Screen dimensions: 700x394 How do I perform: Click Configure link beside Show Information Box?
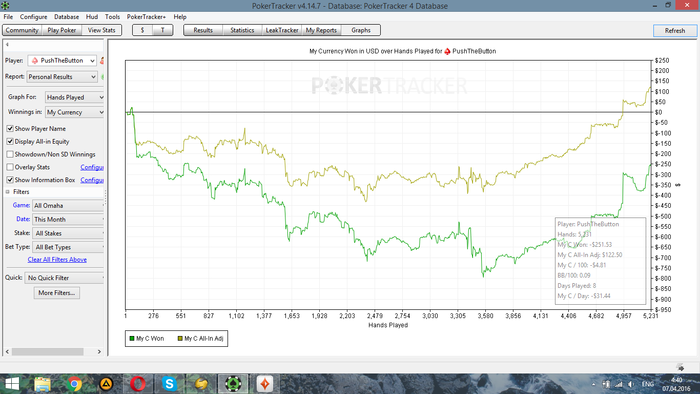92,180
